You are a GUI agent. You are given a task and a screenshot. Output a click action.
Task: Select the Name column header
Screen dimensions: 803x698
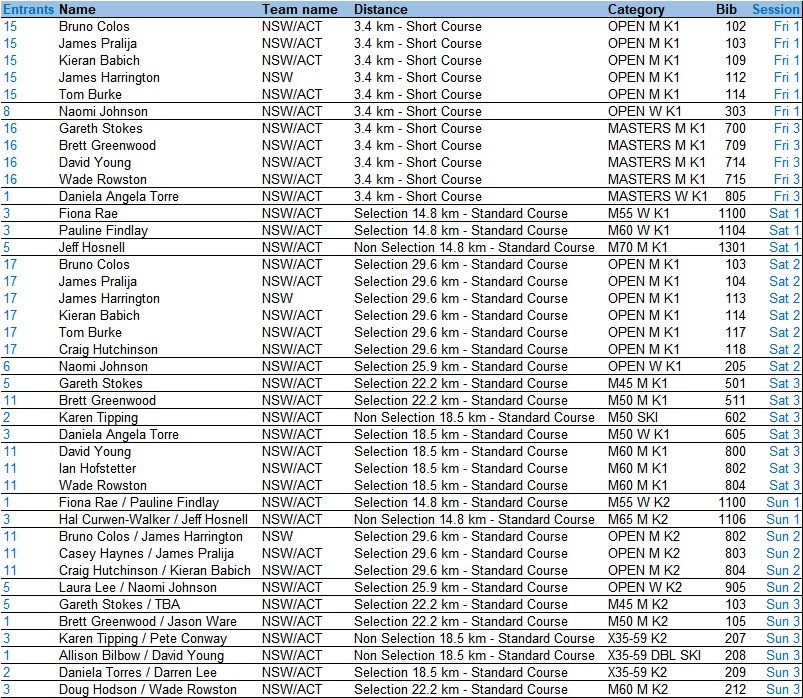[x=77, y=9]
